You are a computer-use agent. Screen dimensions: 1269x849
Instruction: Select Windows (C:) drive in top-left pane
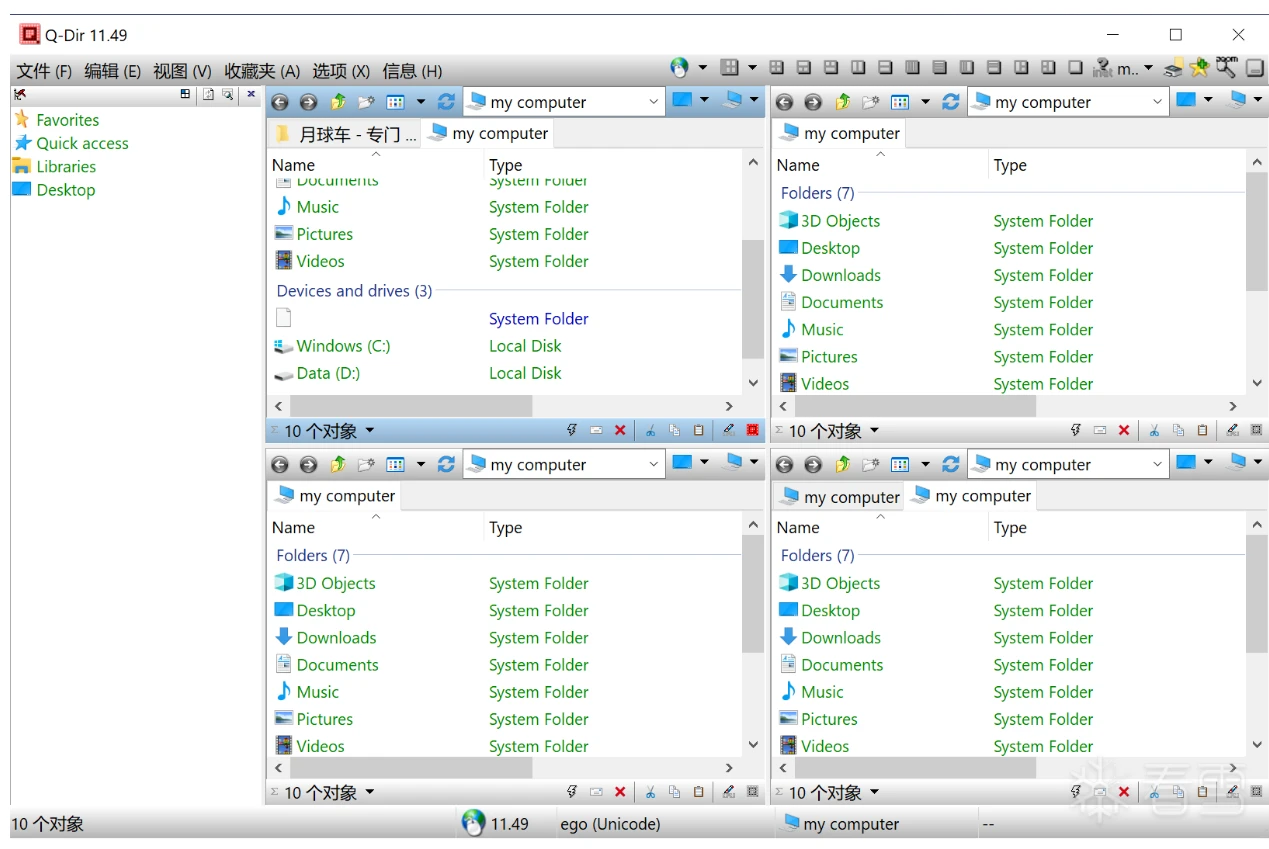coord(343,346)
